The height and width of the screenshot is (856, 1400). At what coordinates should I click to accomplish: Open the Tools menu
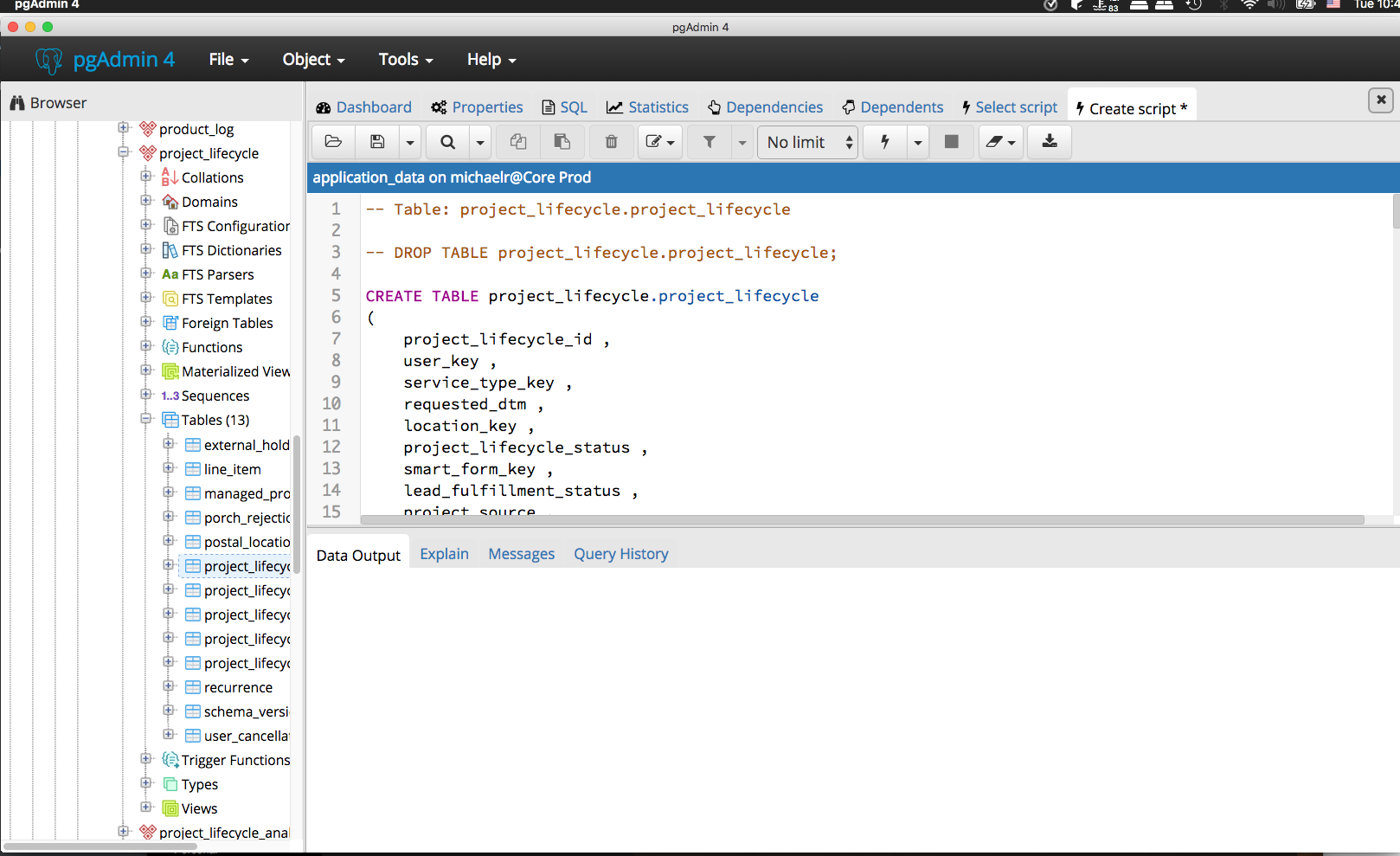[405, 60]
